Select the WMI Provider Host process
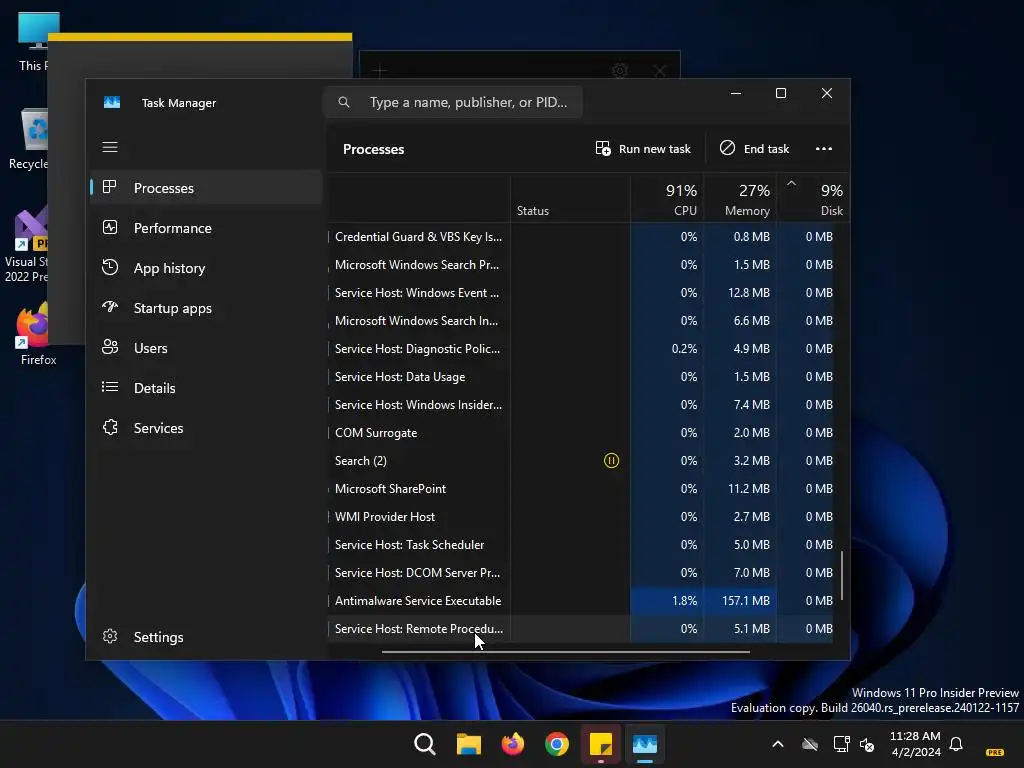This screenshot has width=1024, height=768. pos(580,517)
